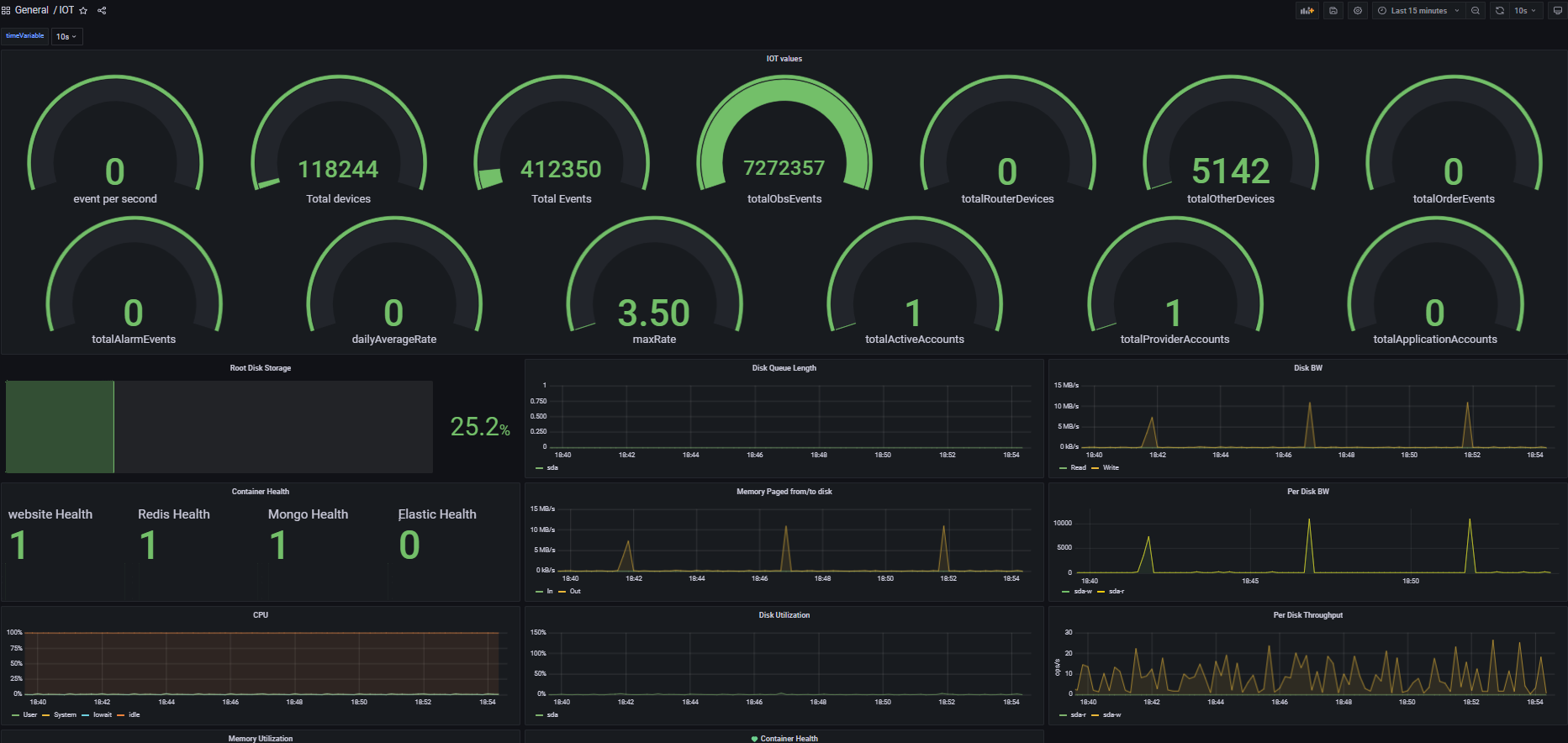Go to the General folder breadcrumb
This screenshot has width=1568, height=743.
tap(32, 10)
